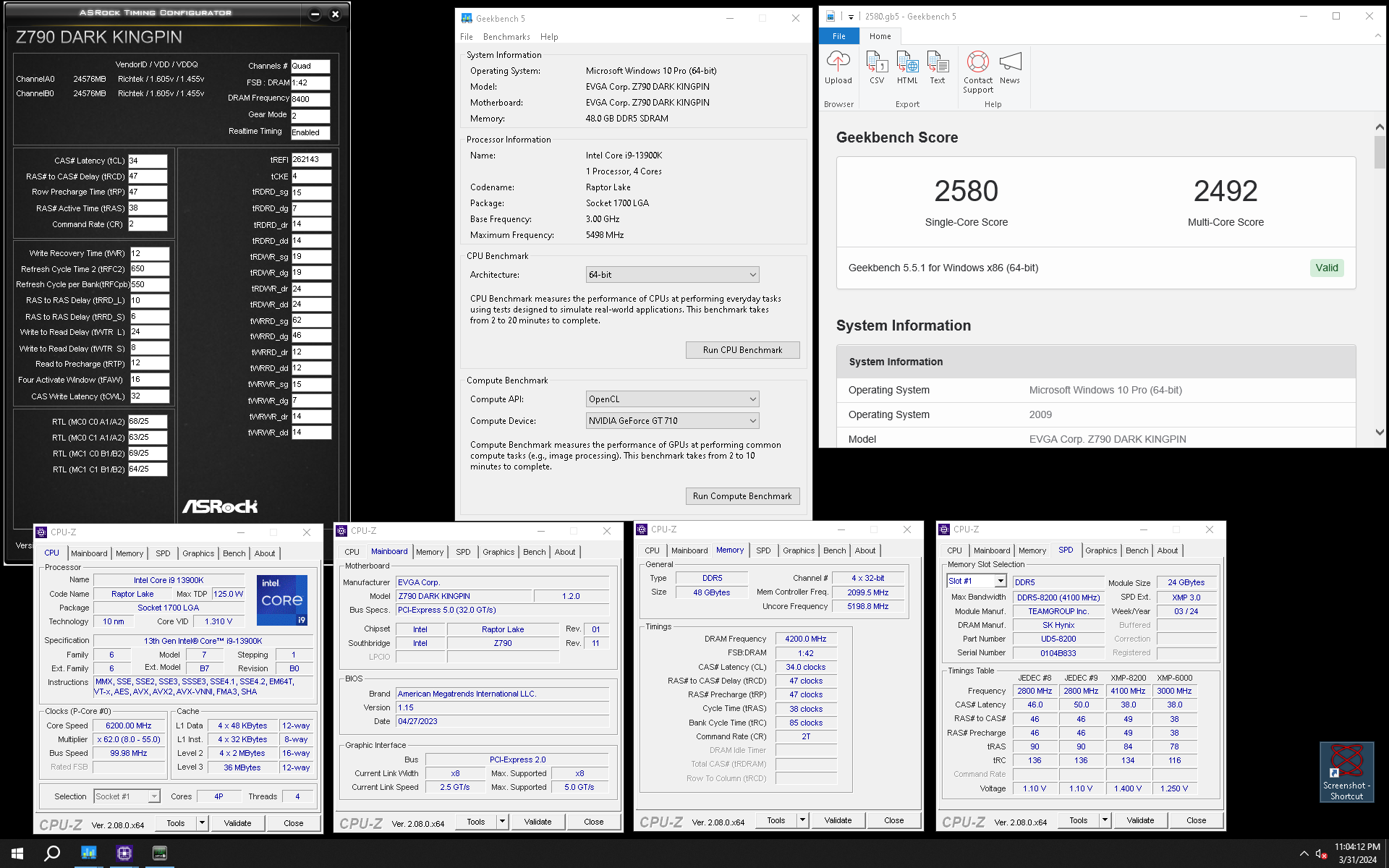The image size is (1389, 868).
Task: Export results as Text
Action: pos(938,67)
